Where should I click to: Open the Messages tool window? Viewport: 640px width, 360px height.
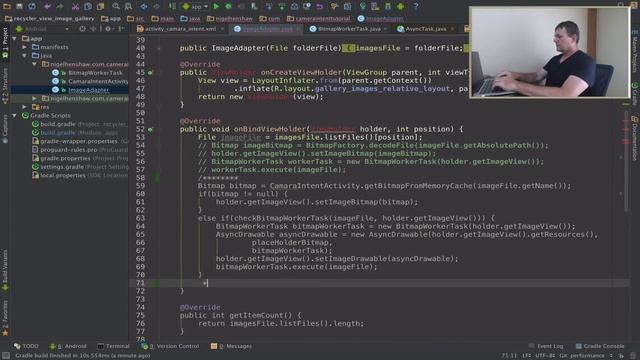(x=231, y=346)
